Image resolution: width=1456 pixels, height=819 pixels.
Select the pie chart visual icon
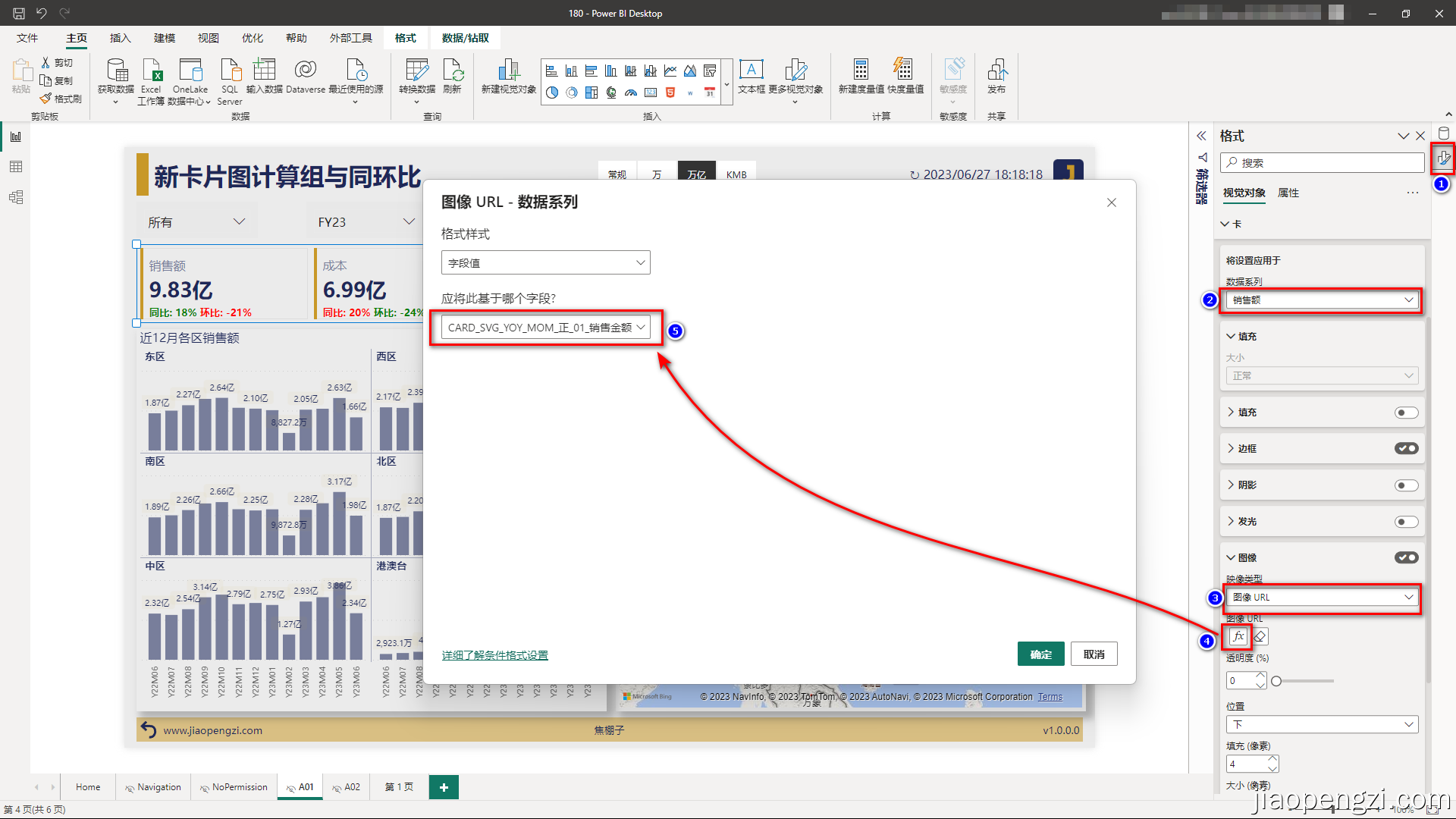pyautogui.click(x=552, y=93)
